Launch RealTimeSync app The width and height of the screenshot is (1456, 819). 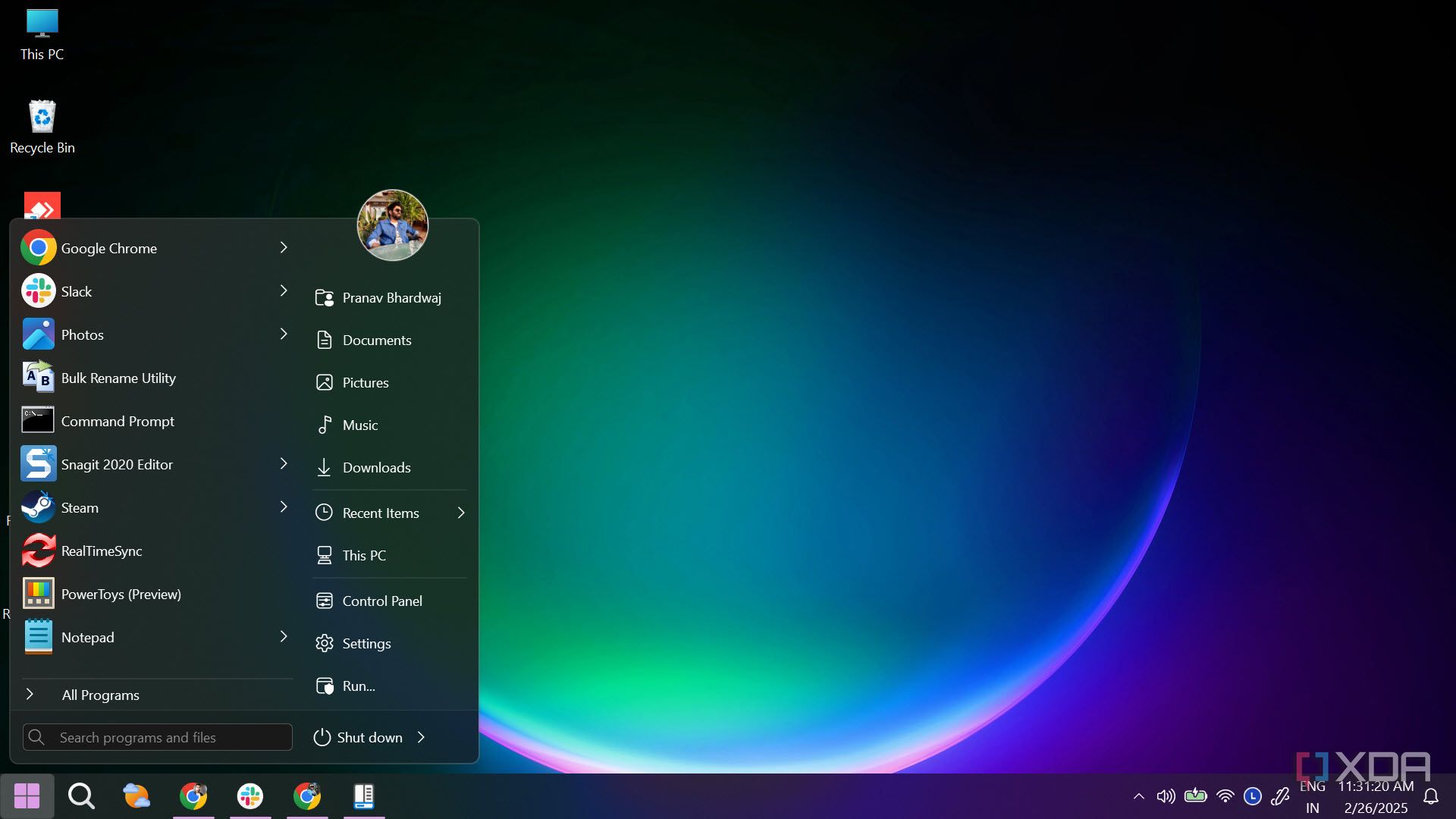coord(101,551)
